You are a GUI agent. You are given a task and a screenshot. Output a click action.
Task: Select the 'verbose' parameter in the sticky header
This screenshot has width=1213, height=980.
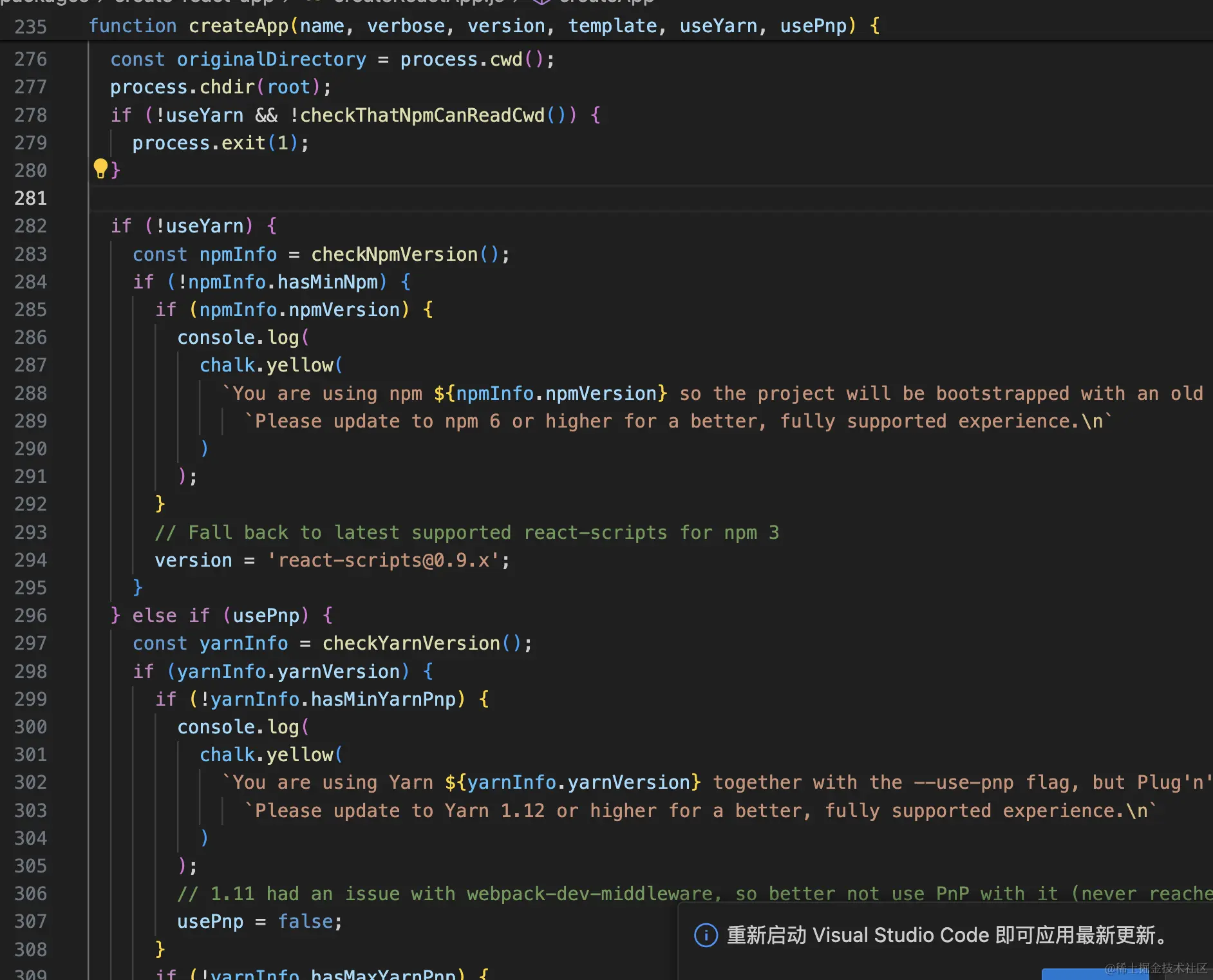406,26
